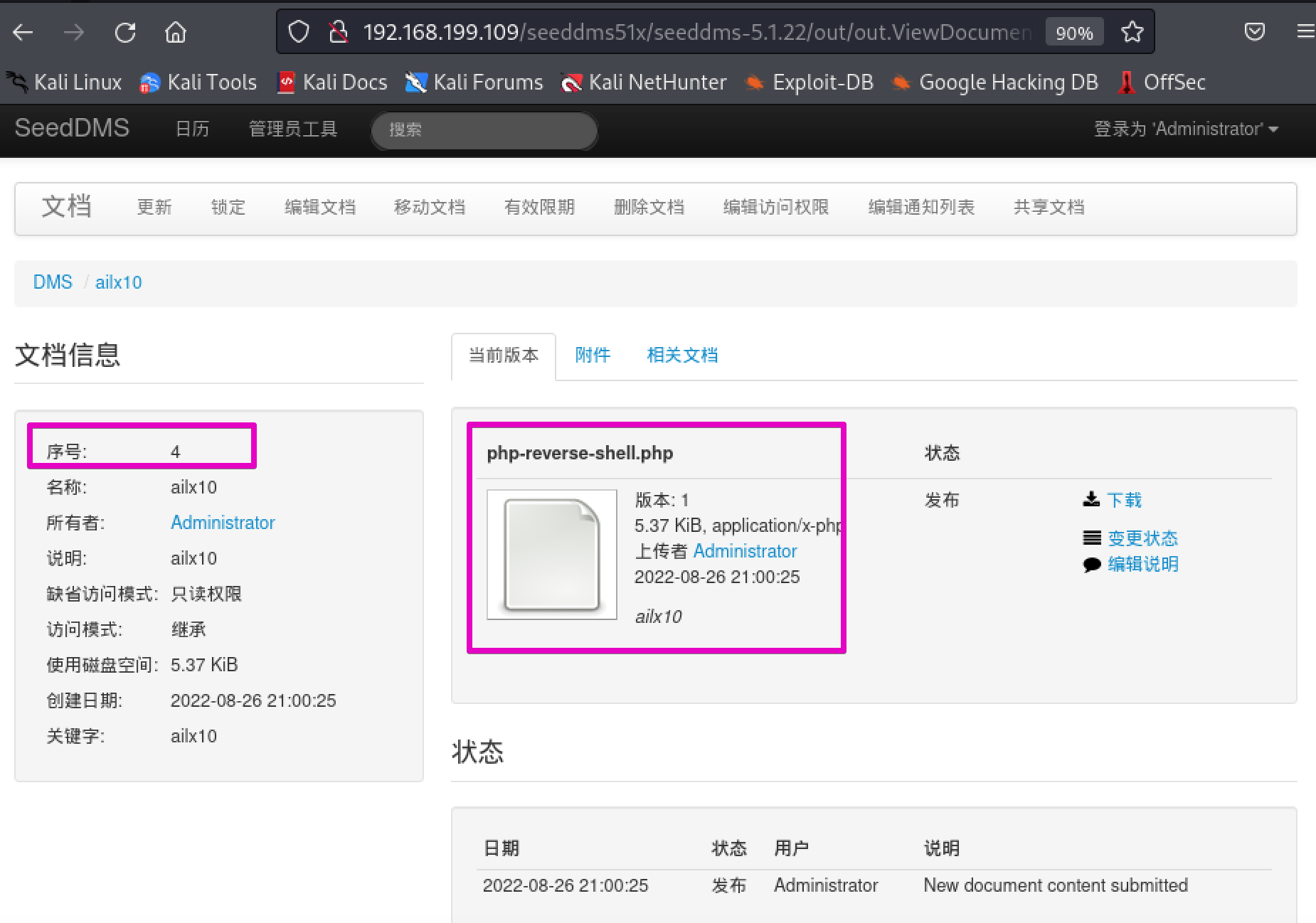This screenshot has width=1316, height=923.
Task: Open the Kali Tools bookmark
Action: click(x=198, y=82)
